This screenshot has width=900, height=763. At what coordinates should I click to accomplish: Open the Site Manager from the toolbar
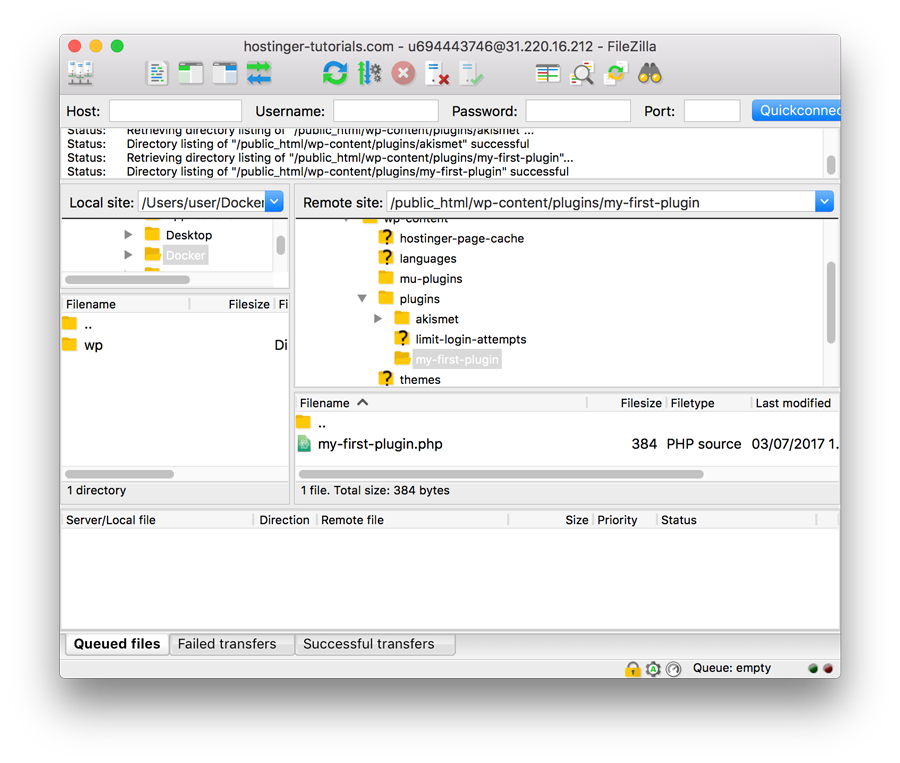(80, 73)
